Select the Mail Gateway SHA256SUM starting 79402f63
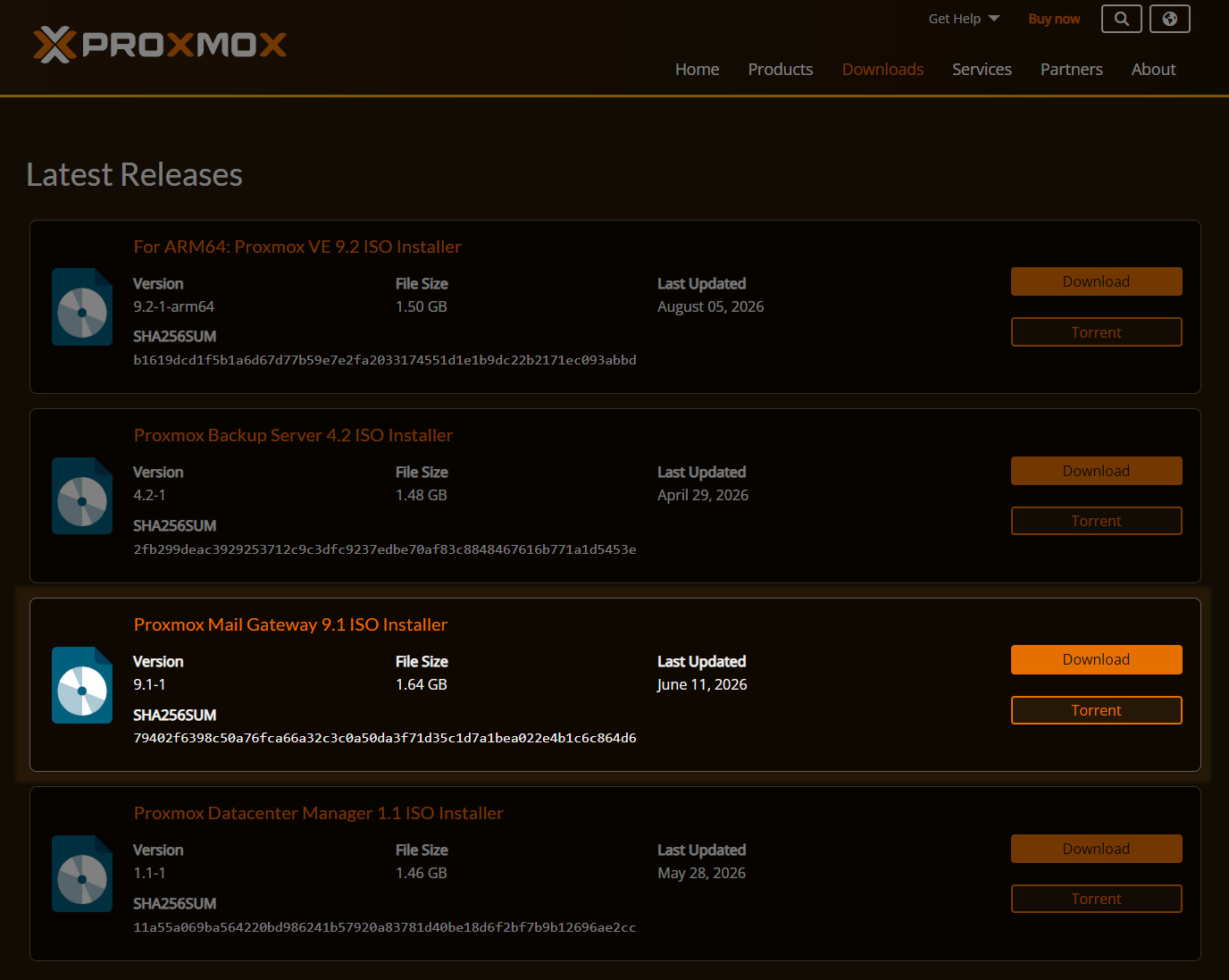The width and height of the screenshot is (1229, 980). (385, 738)
